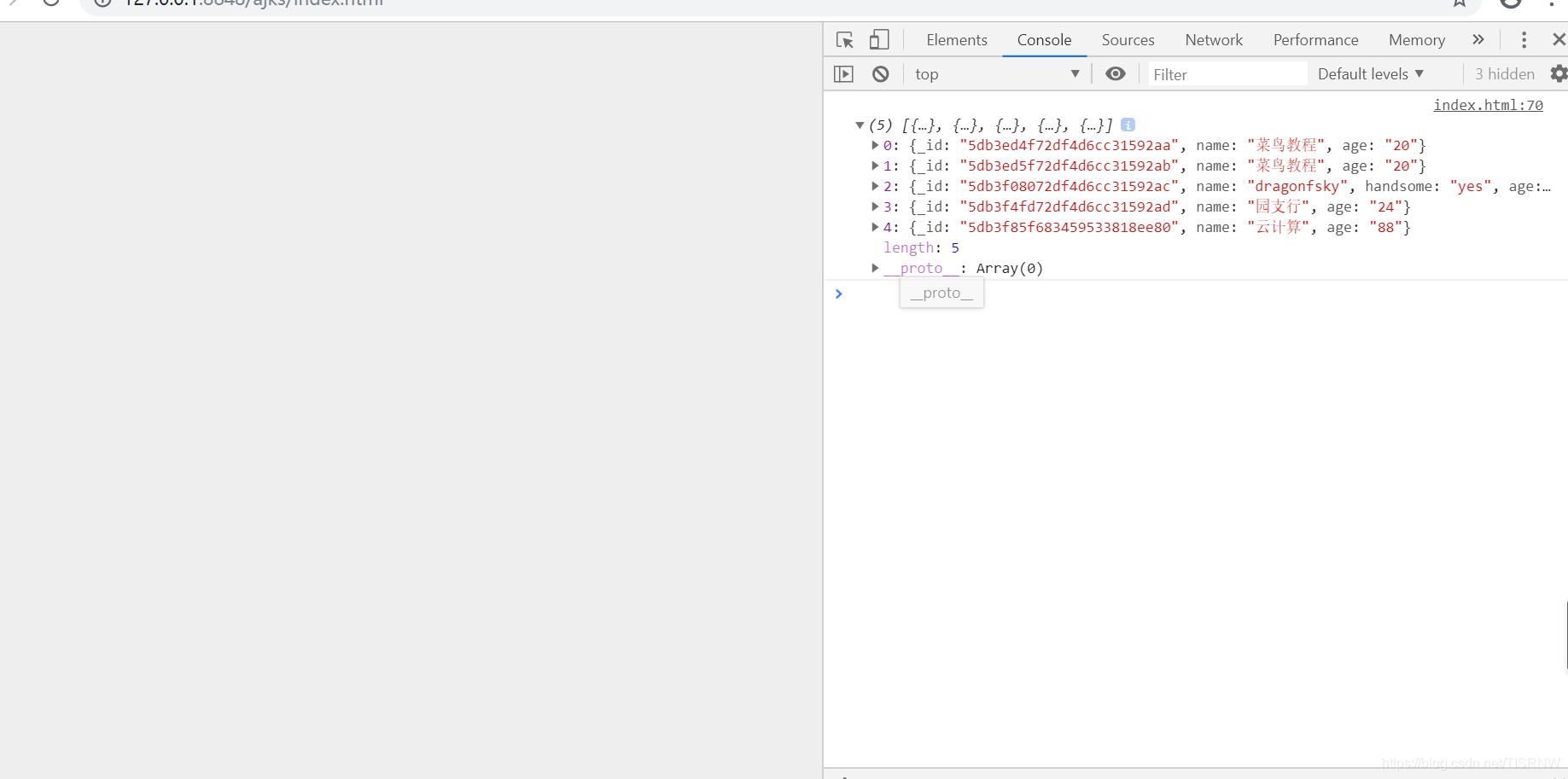
Task: Open the Default levels dropdown
Action: 1371,74
